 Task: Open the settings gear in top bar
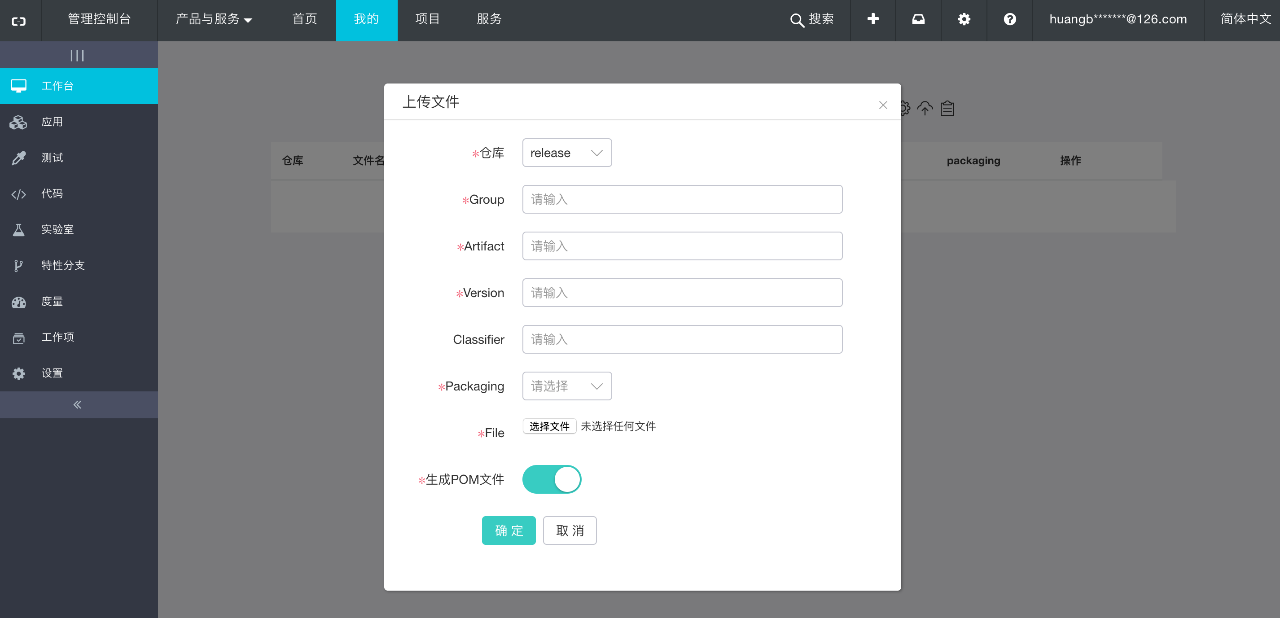pos(964,19)
